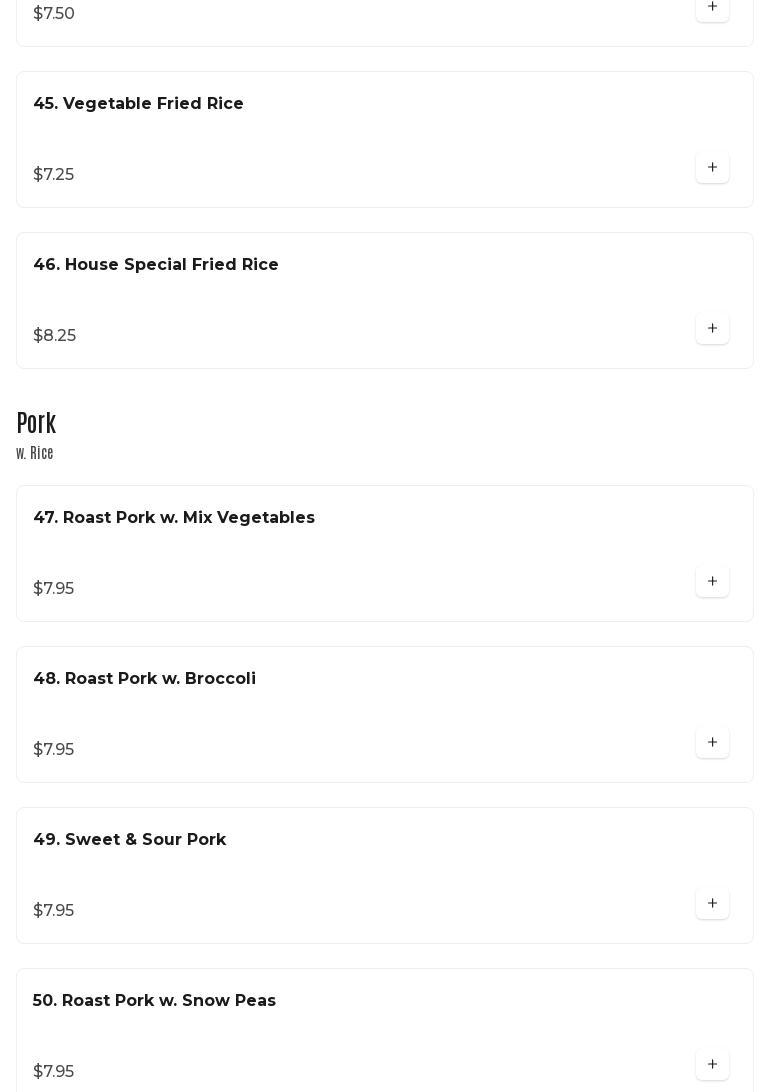Click the $7.95 price under Sweet & Sour Pork
Screen dimensions: 770x1092
[x=54, y=911]
